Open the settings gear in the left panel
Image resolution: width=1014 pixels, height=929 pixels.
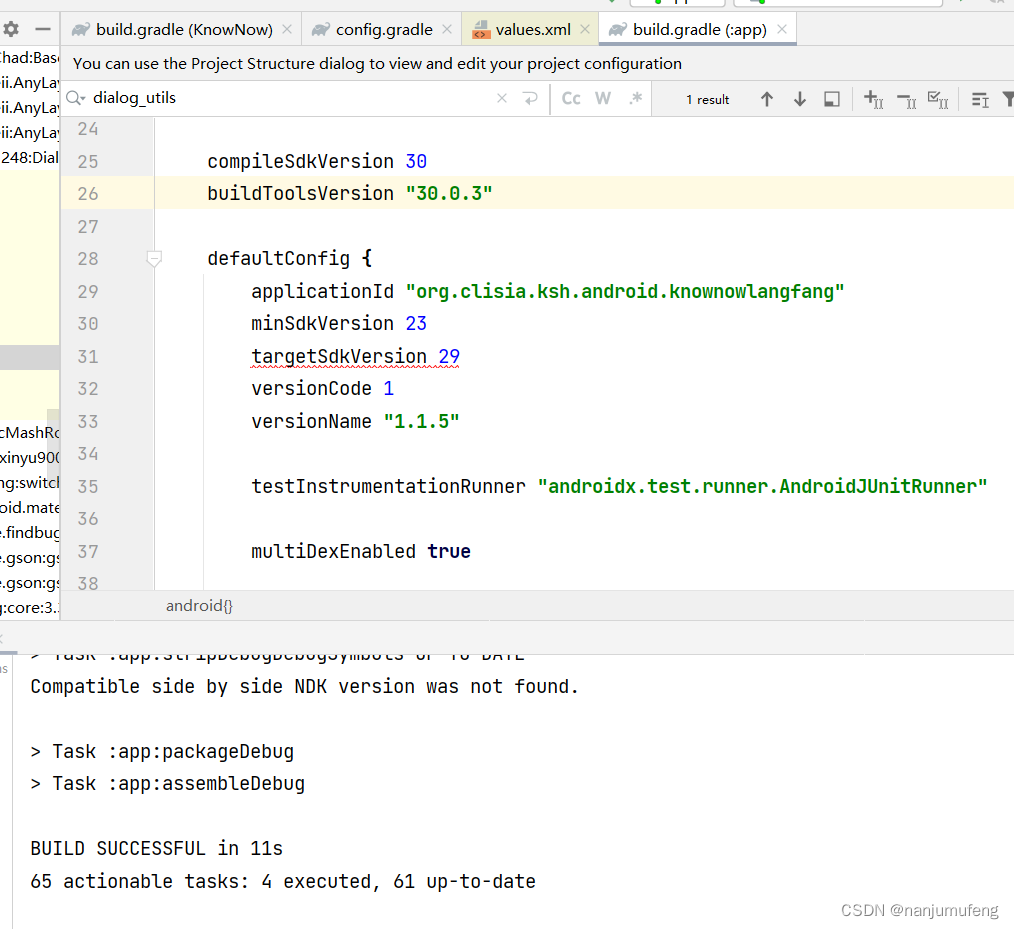pyautogui.click(x=11, y=30)
